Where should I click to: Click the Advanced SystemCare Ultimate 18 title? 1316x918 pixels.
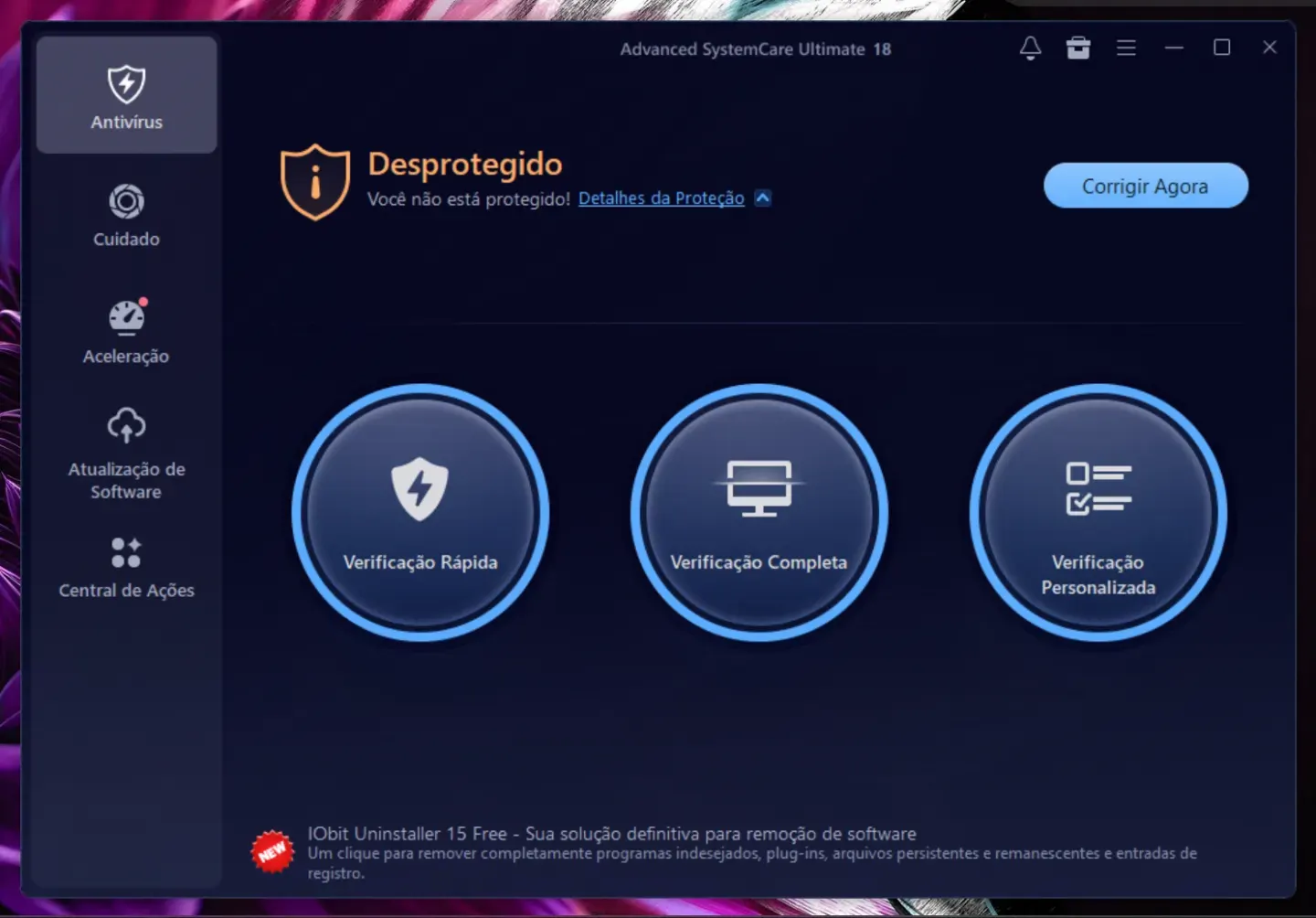pyautogui.click(x=756, y=49)
